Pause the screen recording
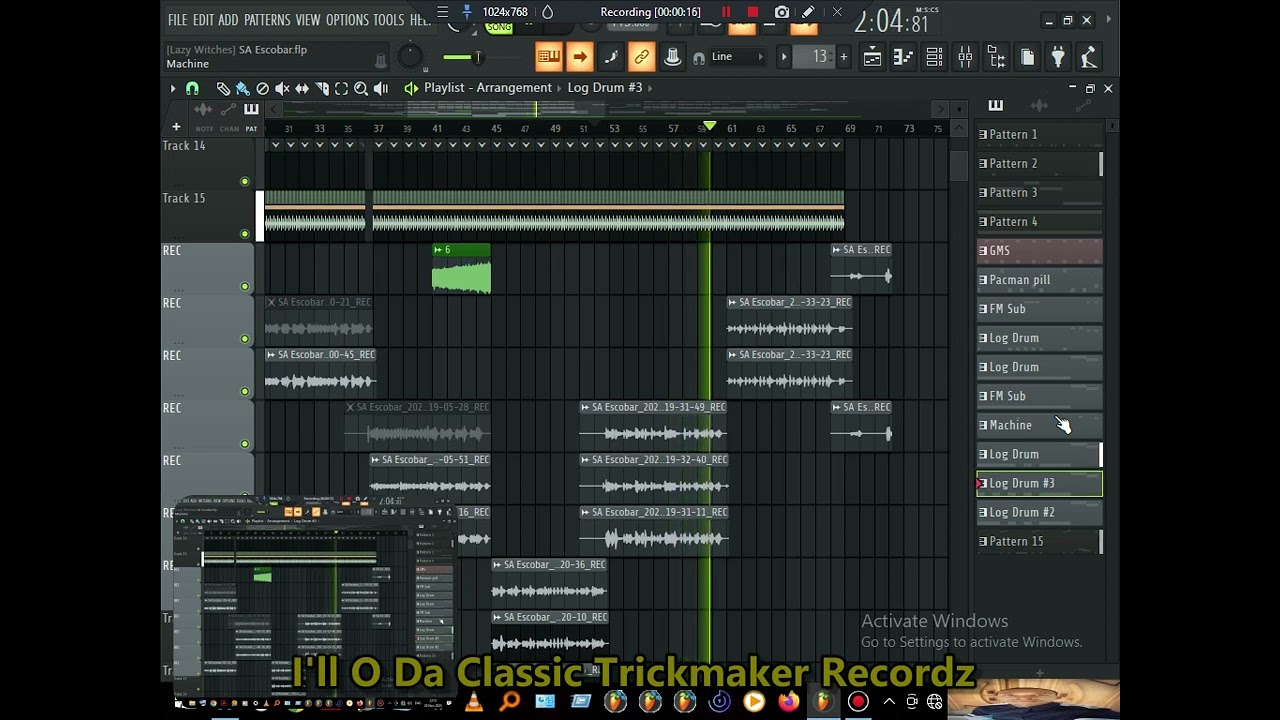Screen dimensions: 1280x720 coord(726,12)
